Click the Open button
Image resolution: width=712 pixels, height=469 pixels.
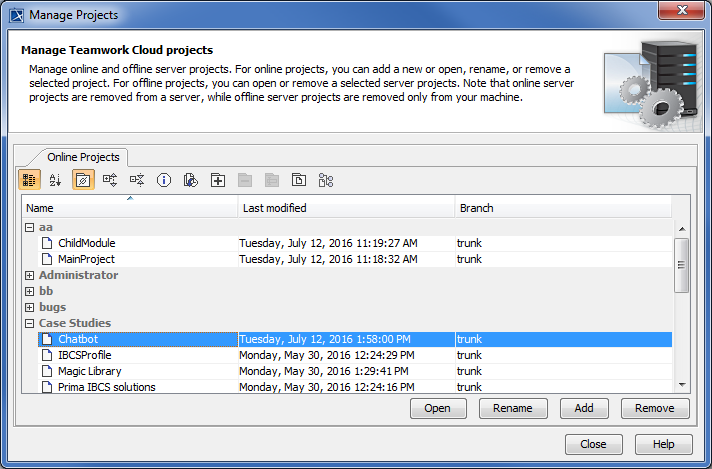(438, 408)
